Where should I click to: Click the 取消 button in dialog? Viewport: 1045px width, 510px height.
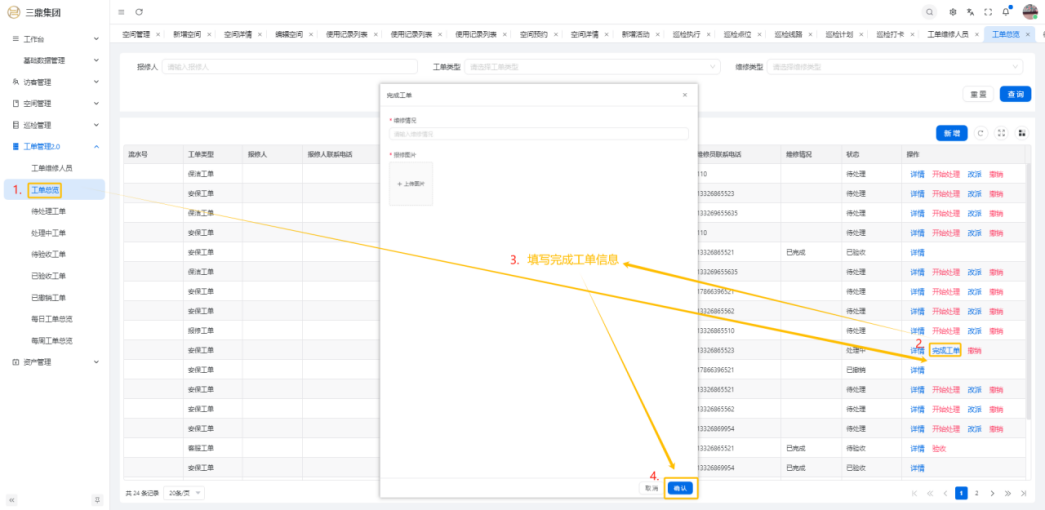(x=651, y=488)
